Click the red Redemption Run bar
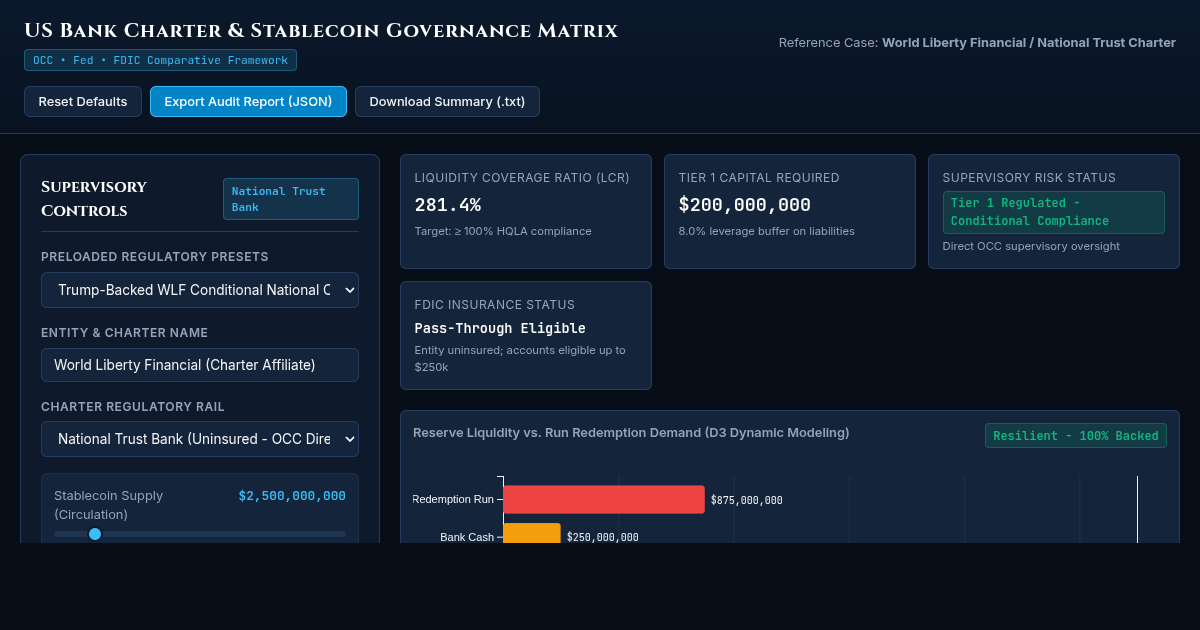1200x630 pixels. click(604, 499)
